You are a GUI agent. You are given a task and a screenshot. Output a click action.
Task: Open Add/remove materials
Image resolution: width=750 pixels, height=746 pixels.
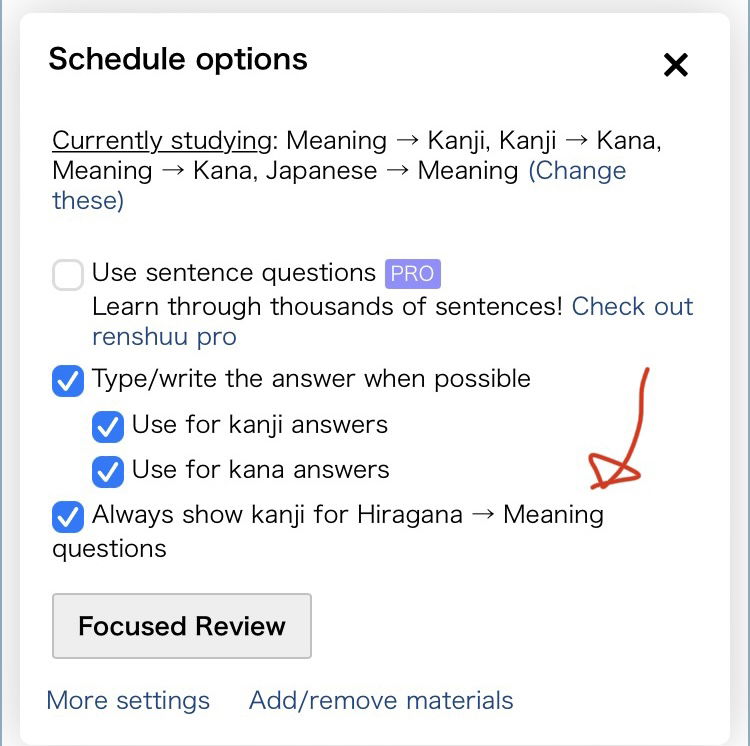381,701
